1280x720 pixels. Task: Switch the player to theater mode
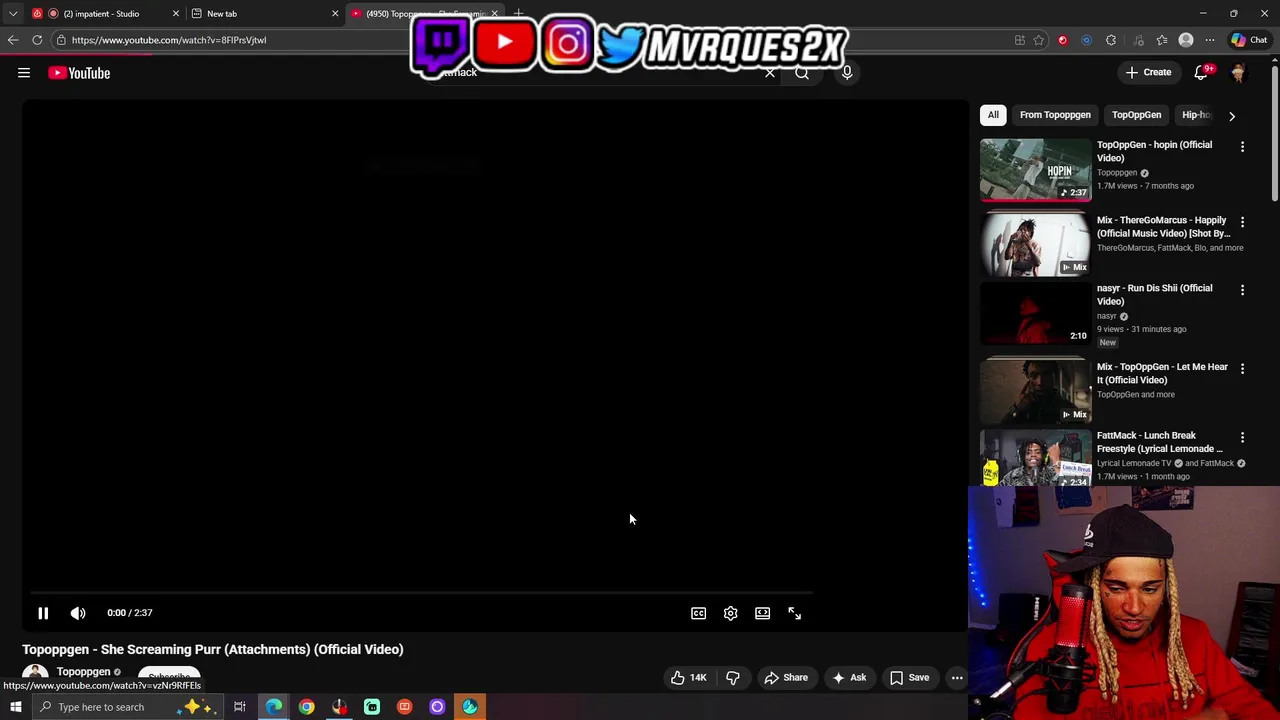(x=762, y=613)
